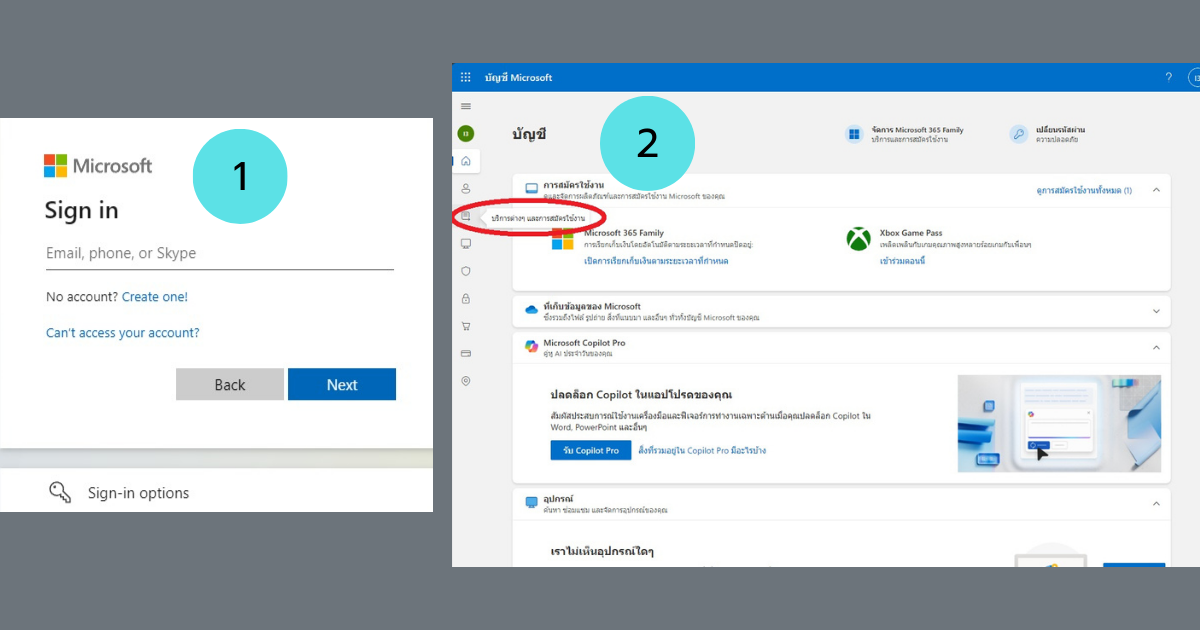Screen dimensions: 1200x630
Task: Click the บัญชี Microsoft header title
Action: click(x=518, y=77)
